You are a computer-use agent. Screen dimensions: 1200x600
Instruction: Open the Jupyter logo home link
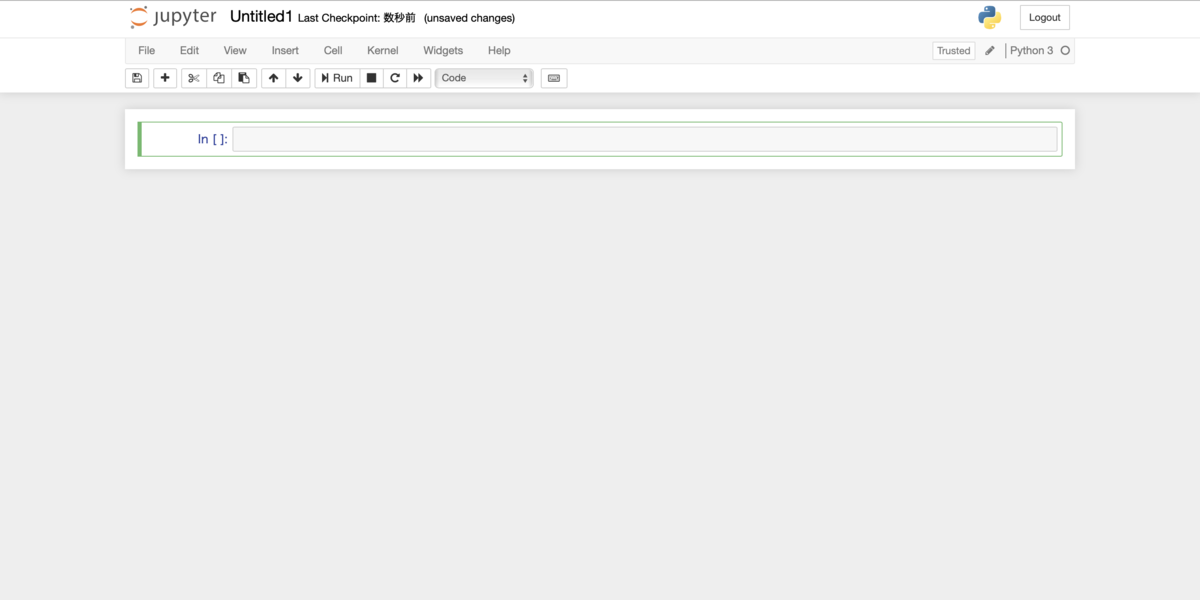pyautogui.click(x=174, y=17)
